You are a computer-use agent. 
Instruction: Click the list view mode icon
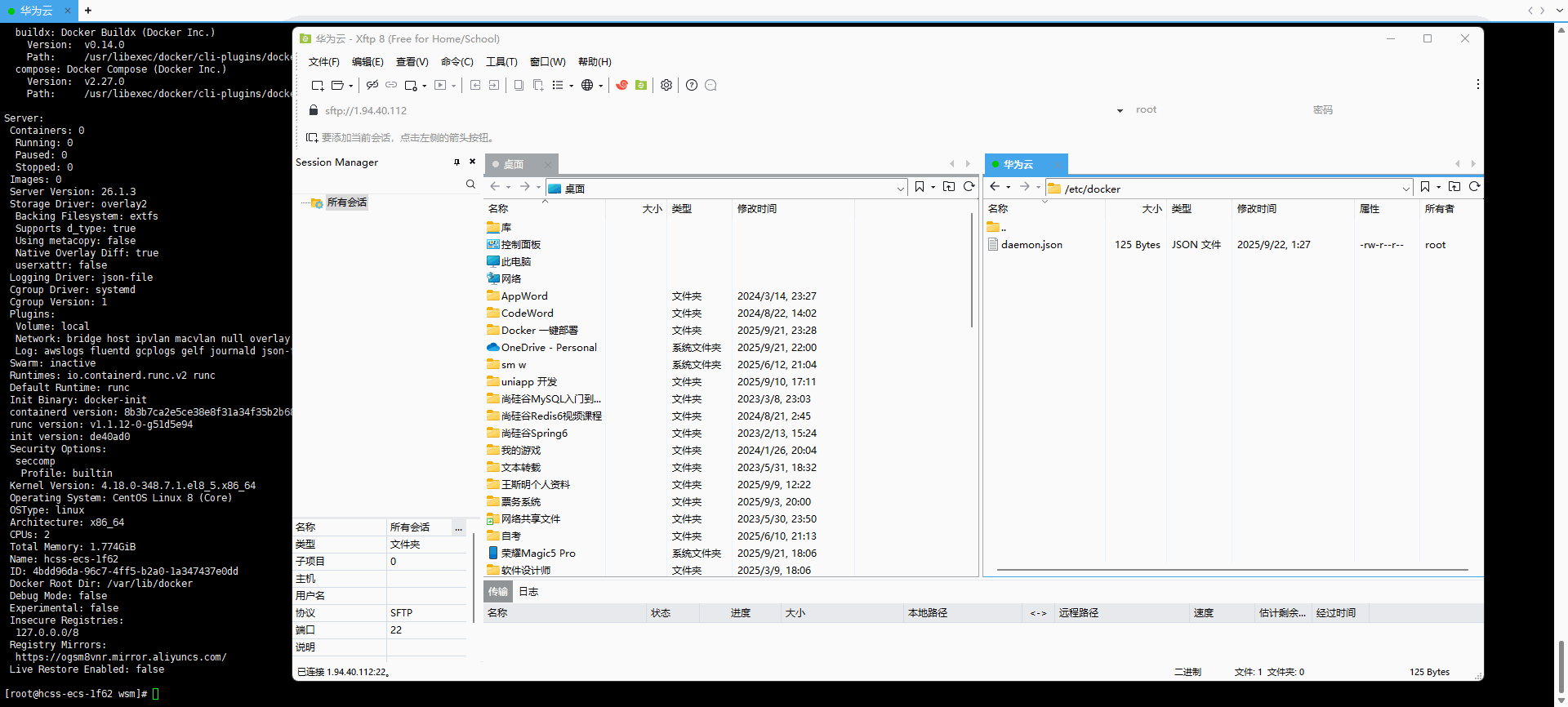[558, 85]
